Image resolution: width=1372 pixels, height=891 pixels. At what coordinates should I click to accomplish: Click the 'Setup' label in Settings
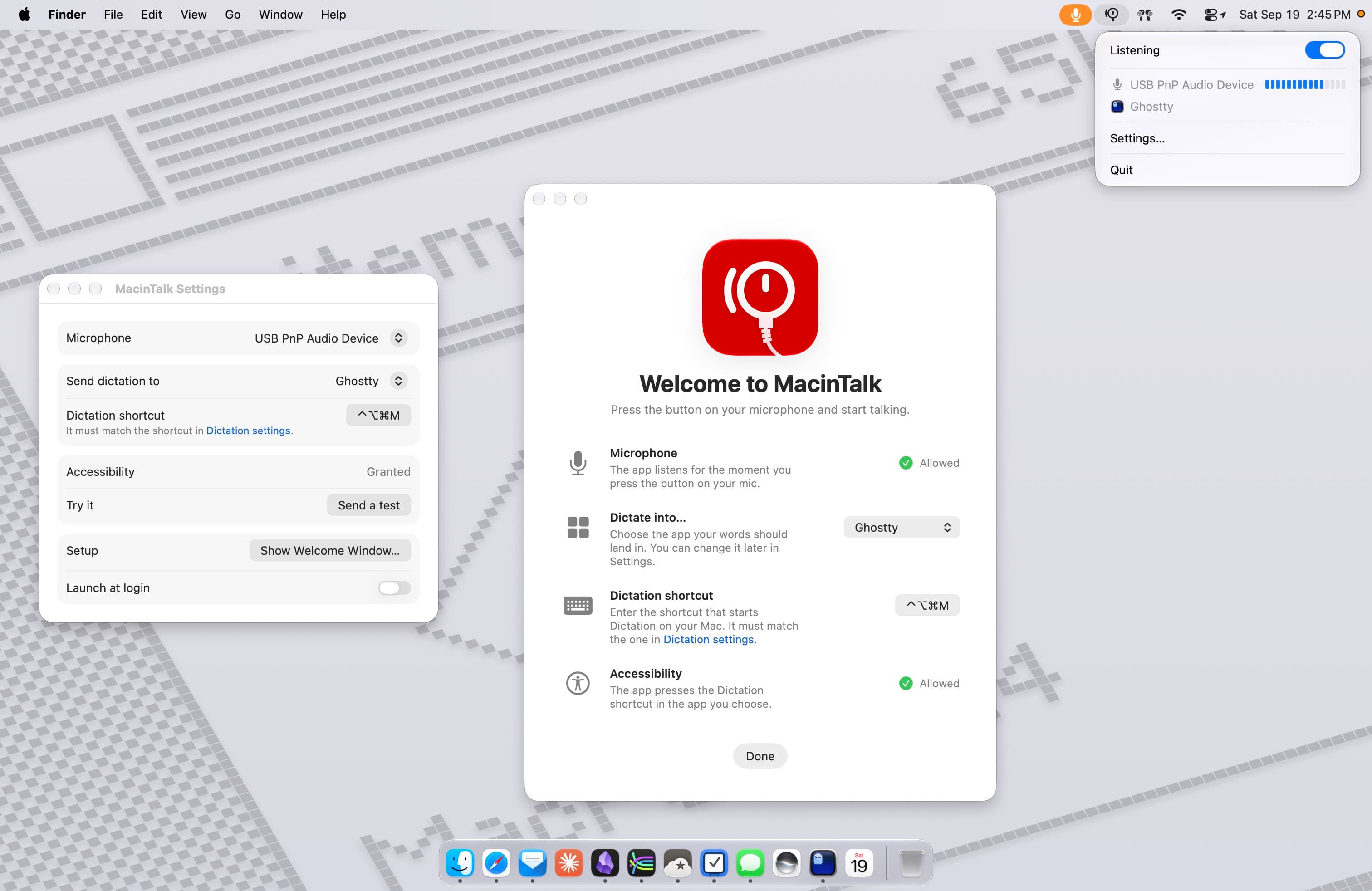tap(82, 550)
